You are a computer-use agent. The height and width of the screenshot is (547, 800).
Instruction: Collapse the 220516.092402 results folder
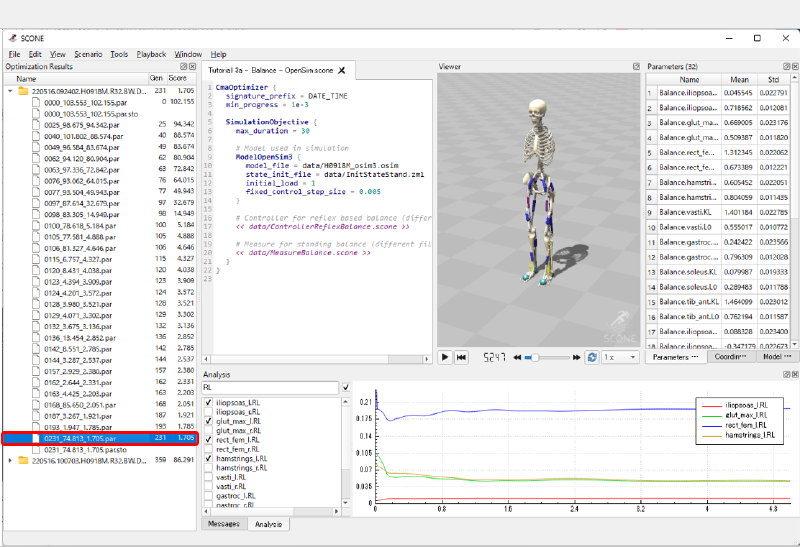click(x=11, y=91)
